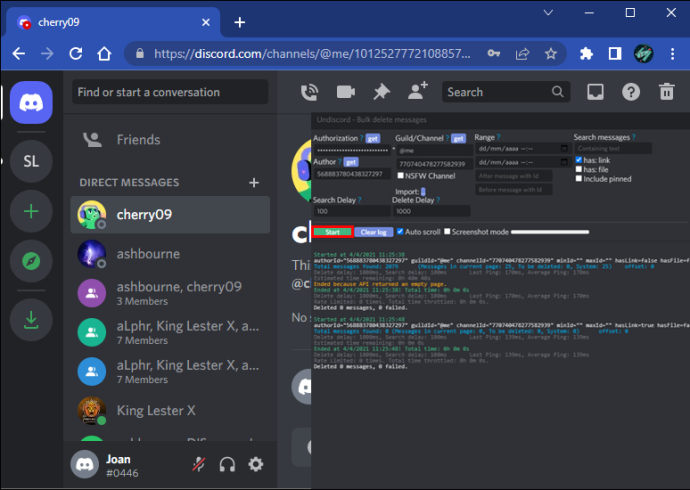This screenshot has height=490, width=690.
Task: Disable the Auto scroll checkbox
Action: [x=400, y=231]
